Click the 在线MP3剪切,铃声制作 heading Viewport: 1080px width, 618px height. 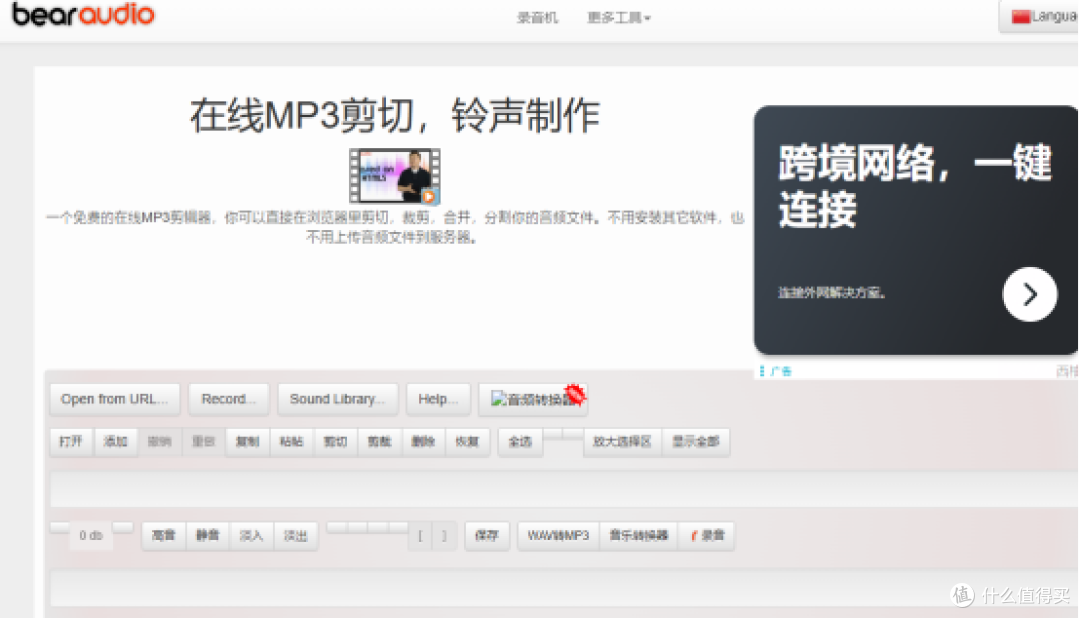395,116
